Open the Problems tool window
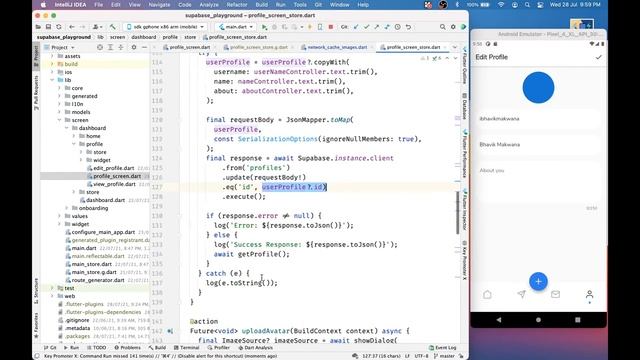Screen dimensions: 640x360 127,348
